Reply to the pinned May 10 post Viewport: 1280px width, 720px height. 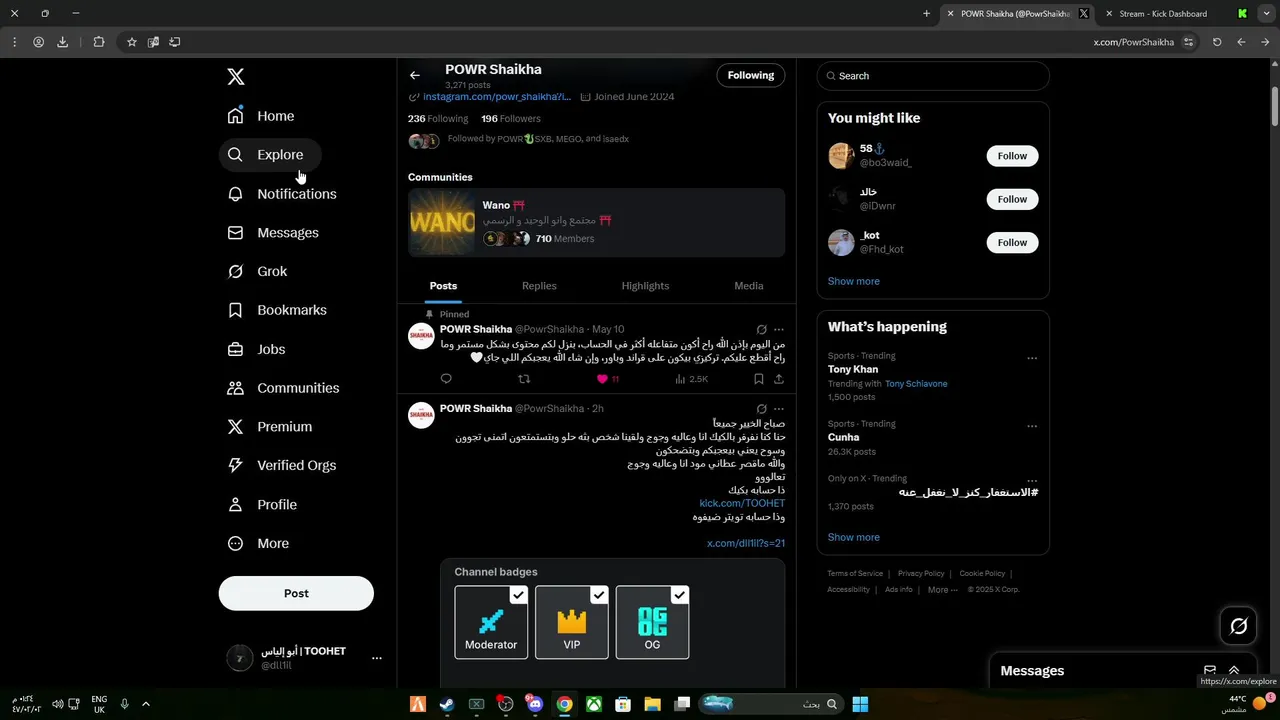(x=446, y=379)
